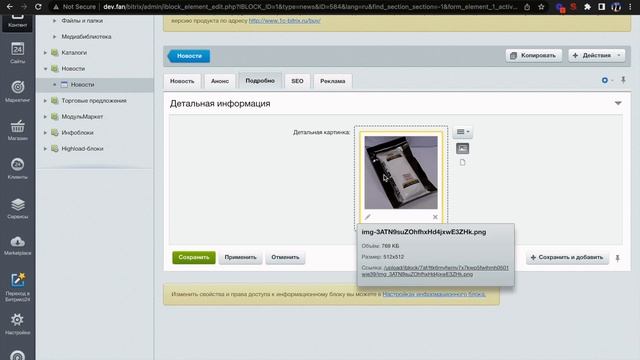Open the Настройки gear icon
Screen dimensions: 640x360
pyautogui.click(x=17, y=324)
